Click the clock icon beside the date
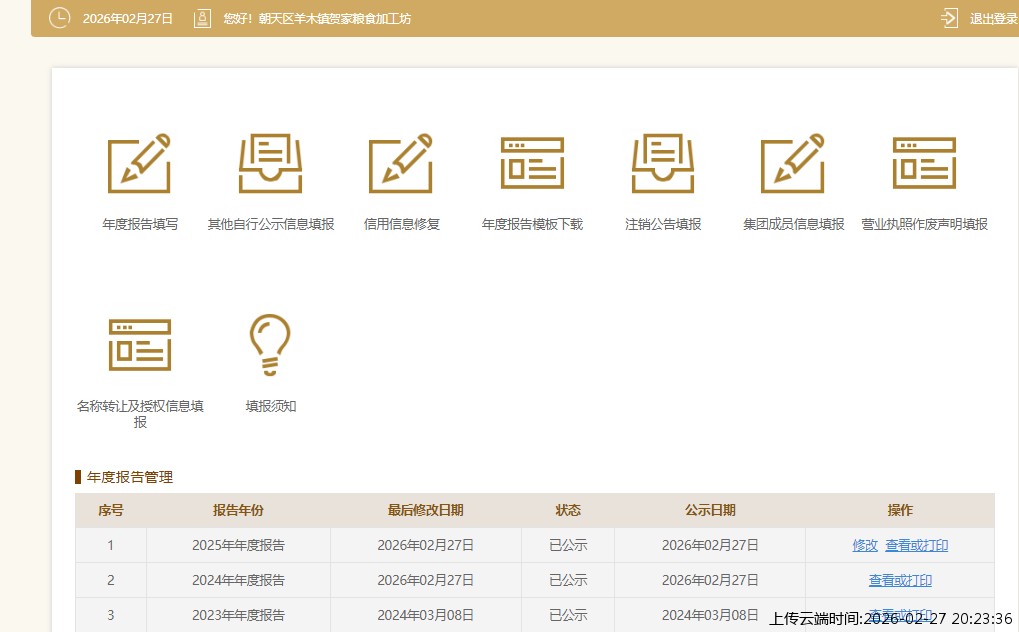Image resolution: width=1019 pixels, height=632 pixels. 59,18
